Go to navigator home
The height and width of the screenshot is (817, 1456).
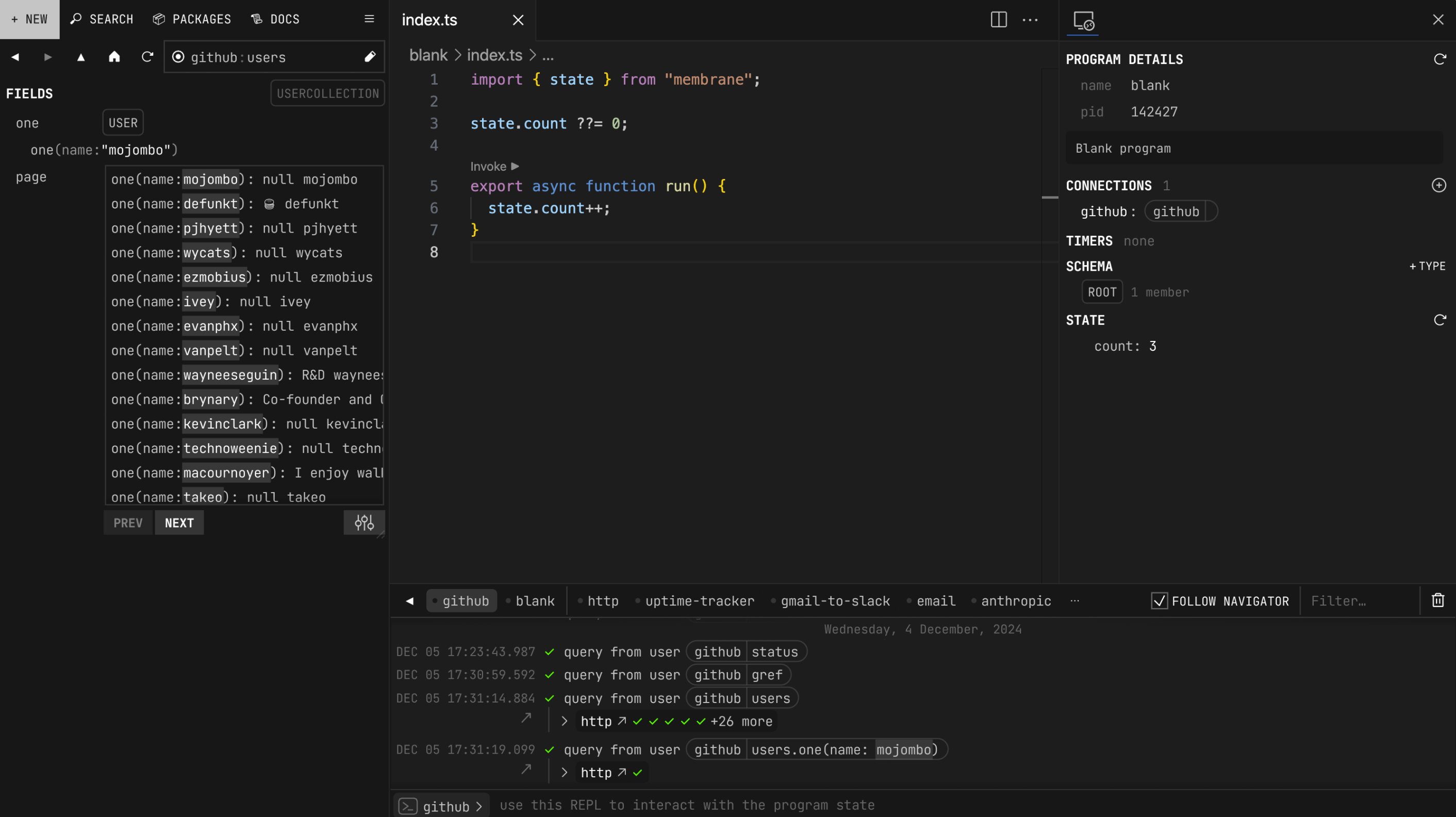tap(114, 57)
